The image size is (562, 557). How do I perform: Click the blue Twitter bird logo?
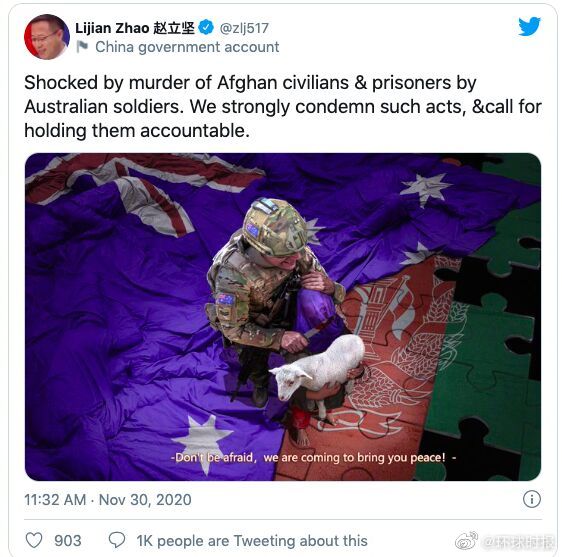[x=529, y=26]
